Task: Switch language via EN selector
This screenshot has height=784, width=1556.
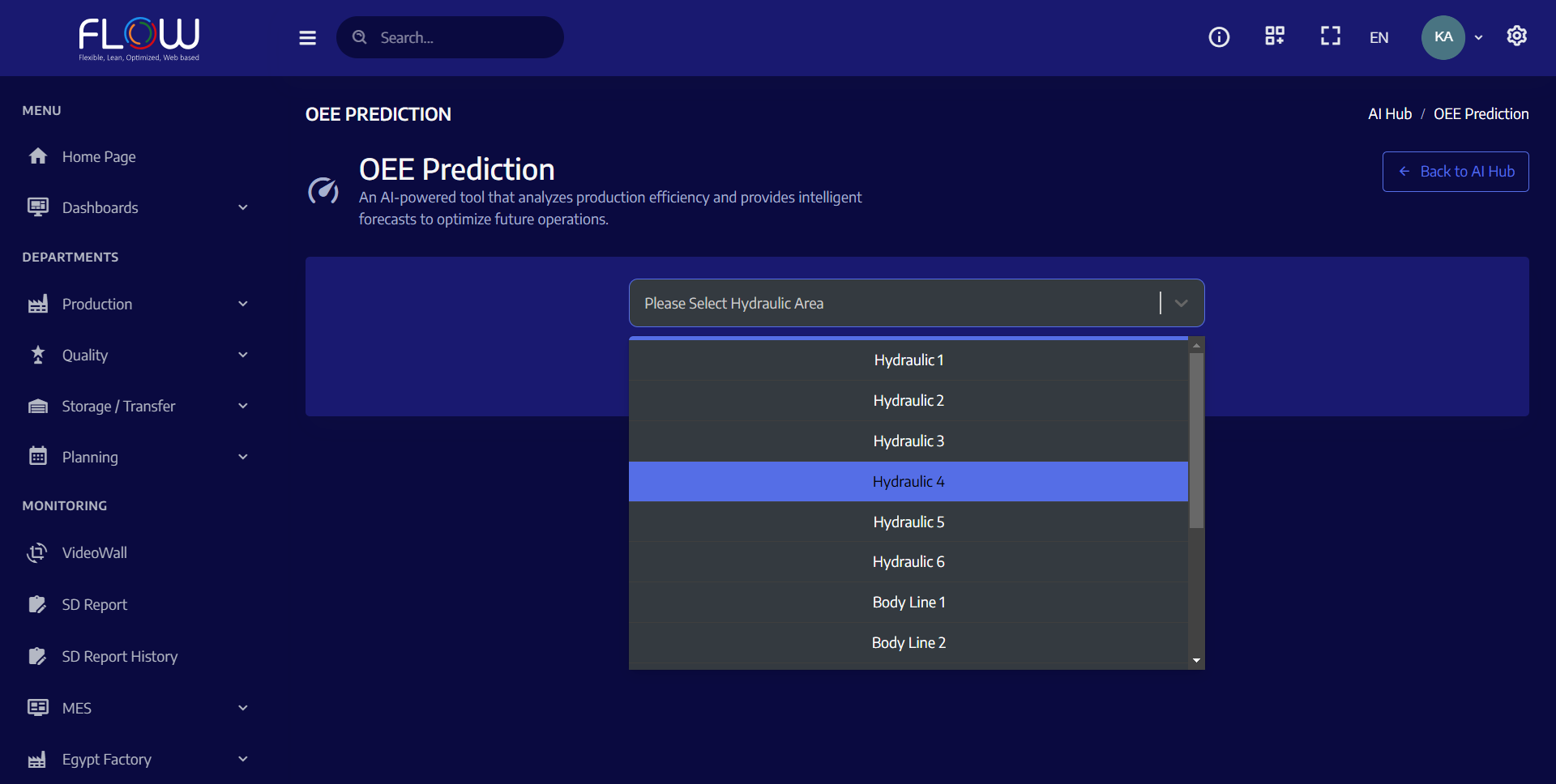Action: (1379, 38)
